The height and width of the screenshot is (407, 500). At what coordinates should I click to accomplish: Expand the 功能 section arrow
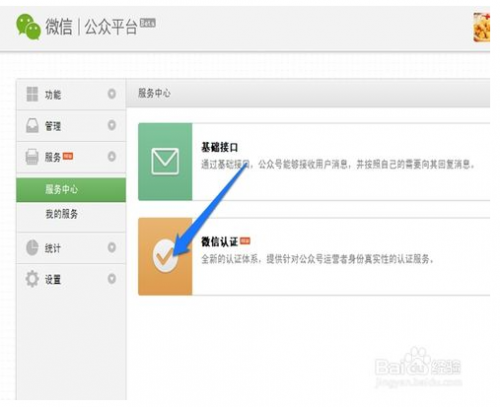[112, 94]
